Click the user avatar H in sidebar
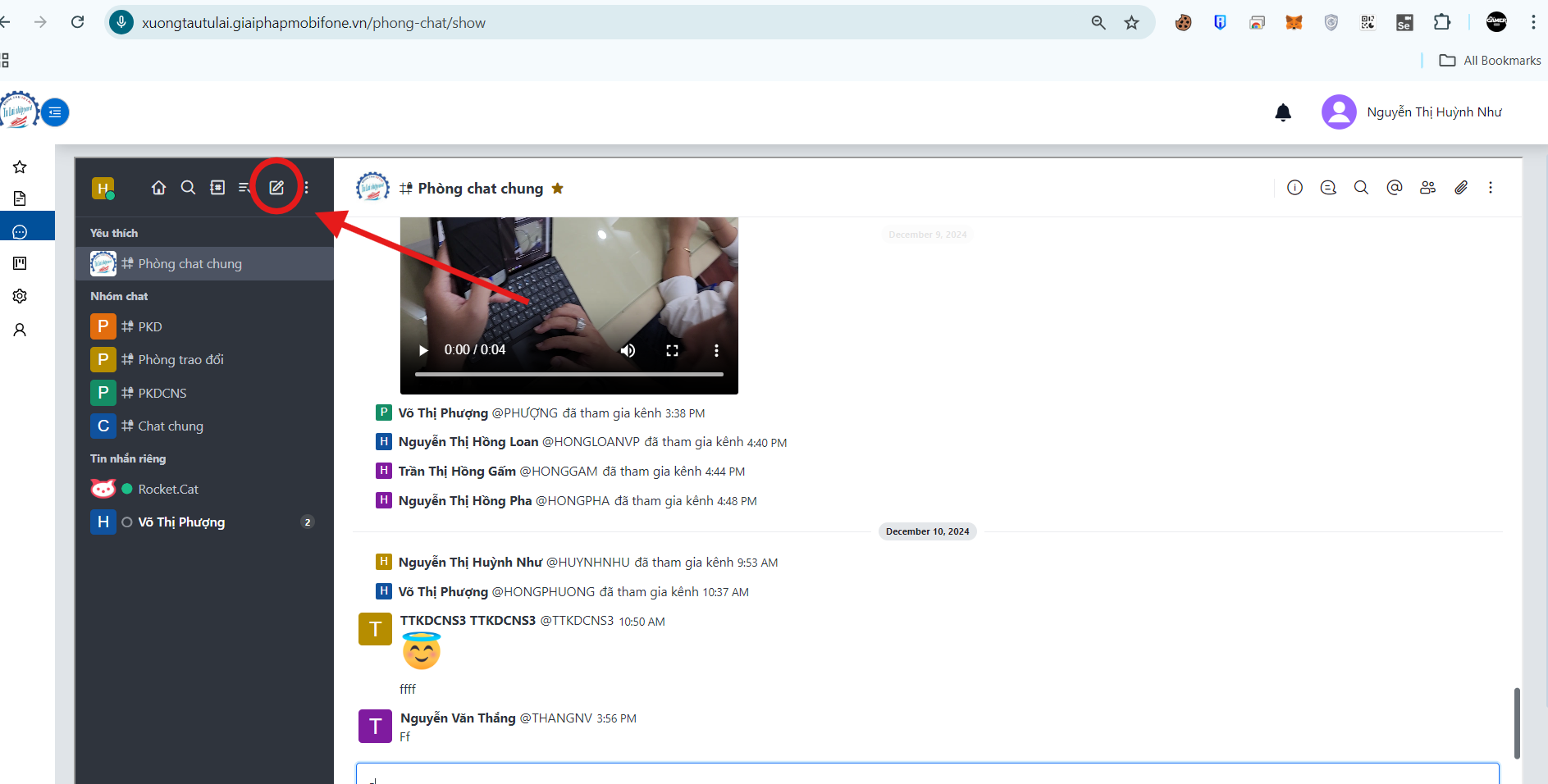This screenshot has height=784, width=1548. [103, 188]
